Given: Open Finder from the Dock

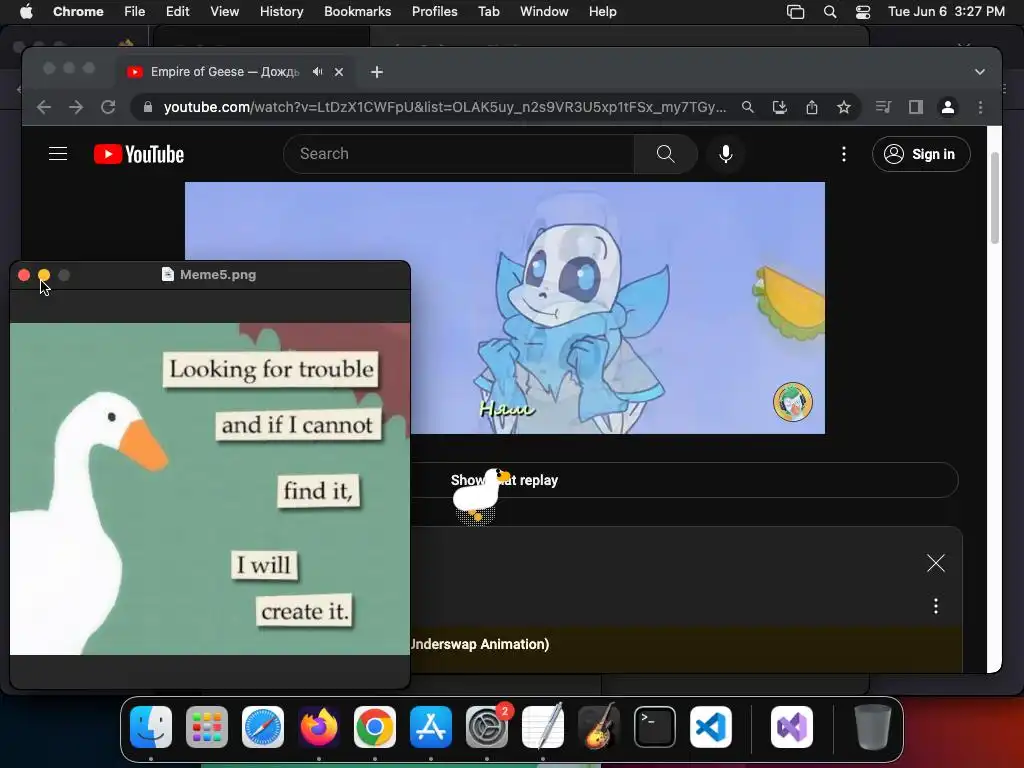Looking at the screenshot, I should [151, 727].
